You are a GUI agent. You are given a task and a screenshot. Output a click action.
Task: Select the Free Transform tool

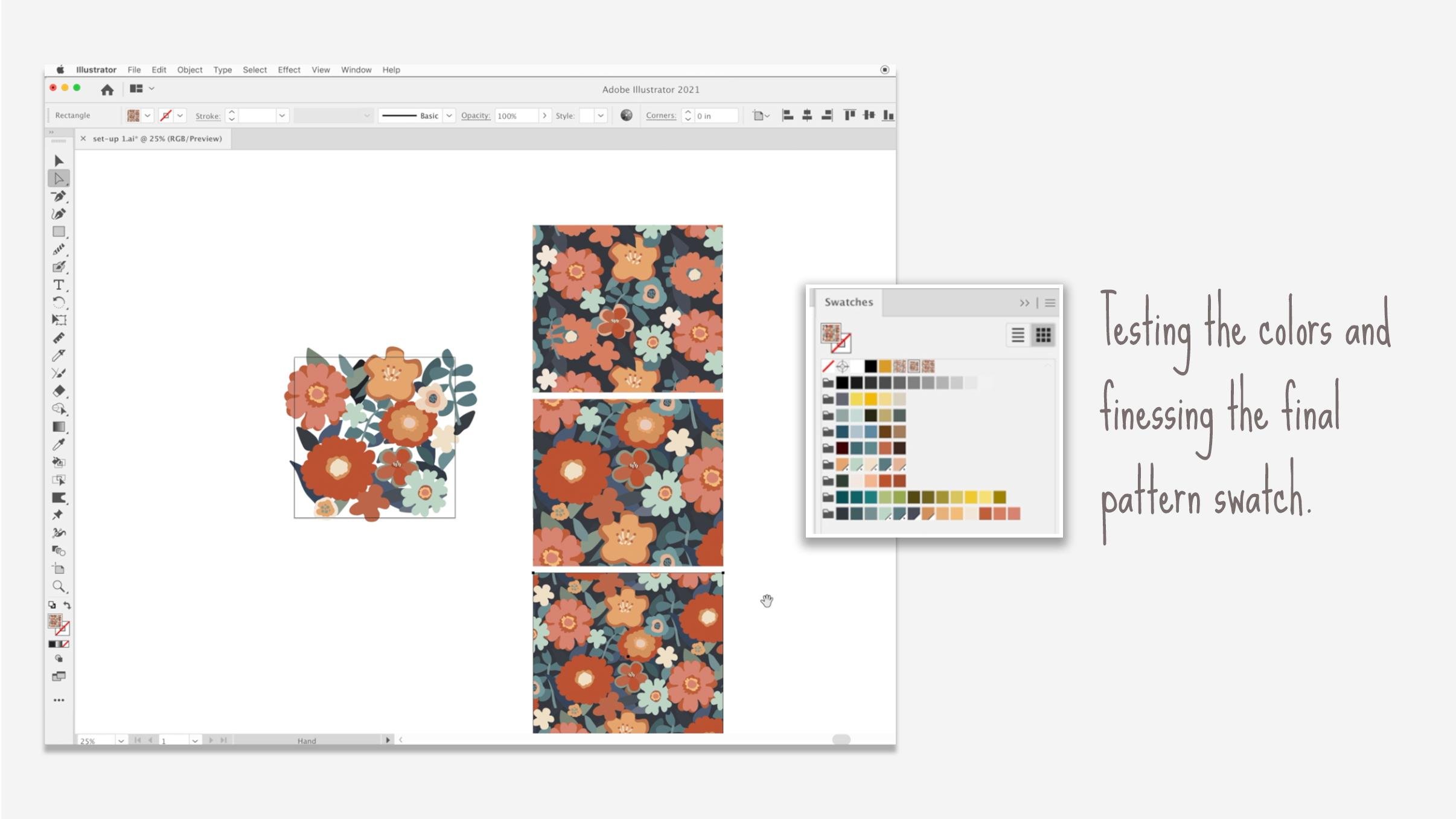[x=59, y=320]
